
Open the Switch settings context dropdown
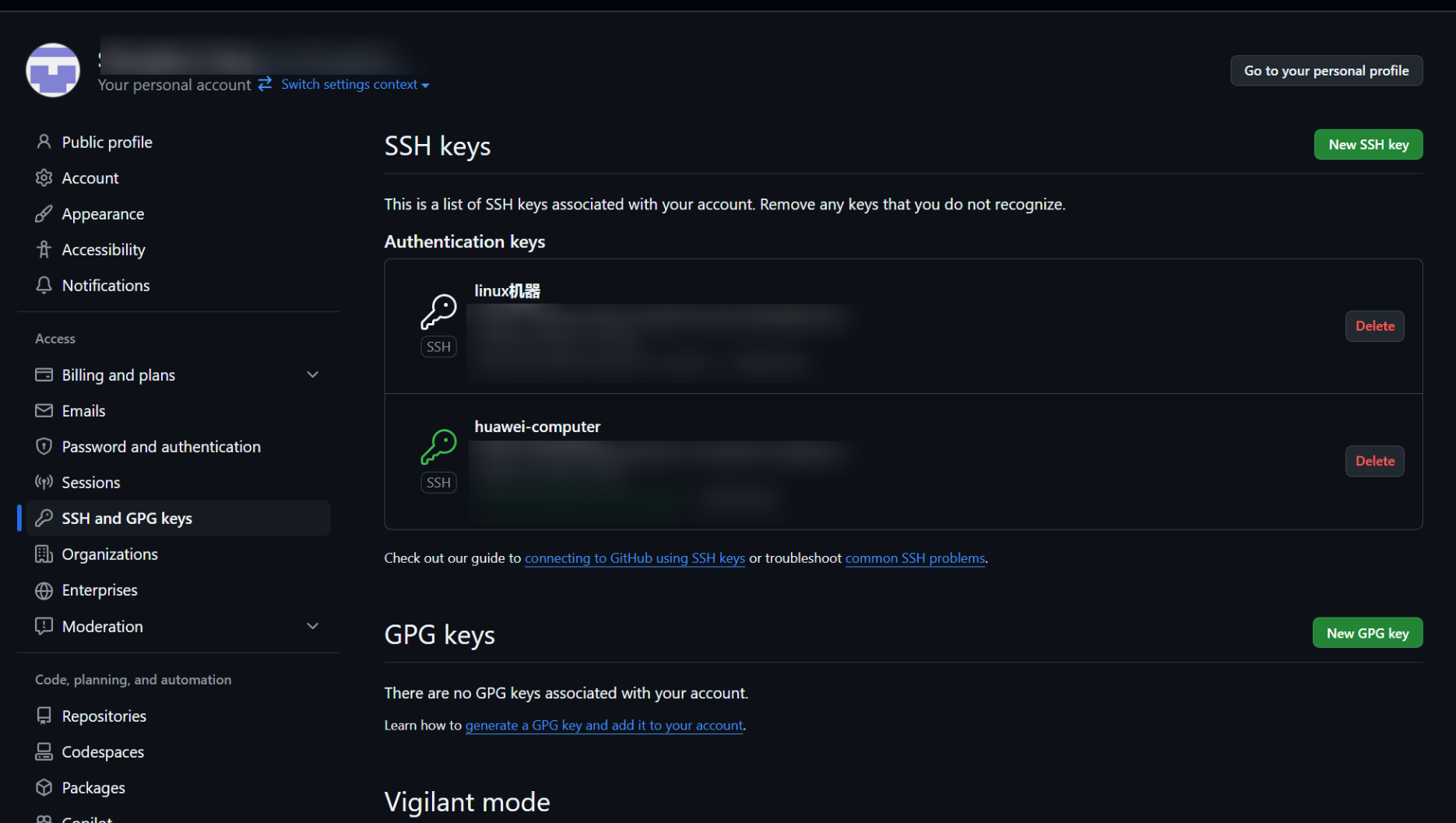pyautogui.click(x=355, y=84)
